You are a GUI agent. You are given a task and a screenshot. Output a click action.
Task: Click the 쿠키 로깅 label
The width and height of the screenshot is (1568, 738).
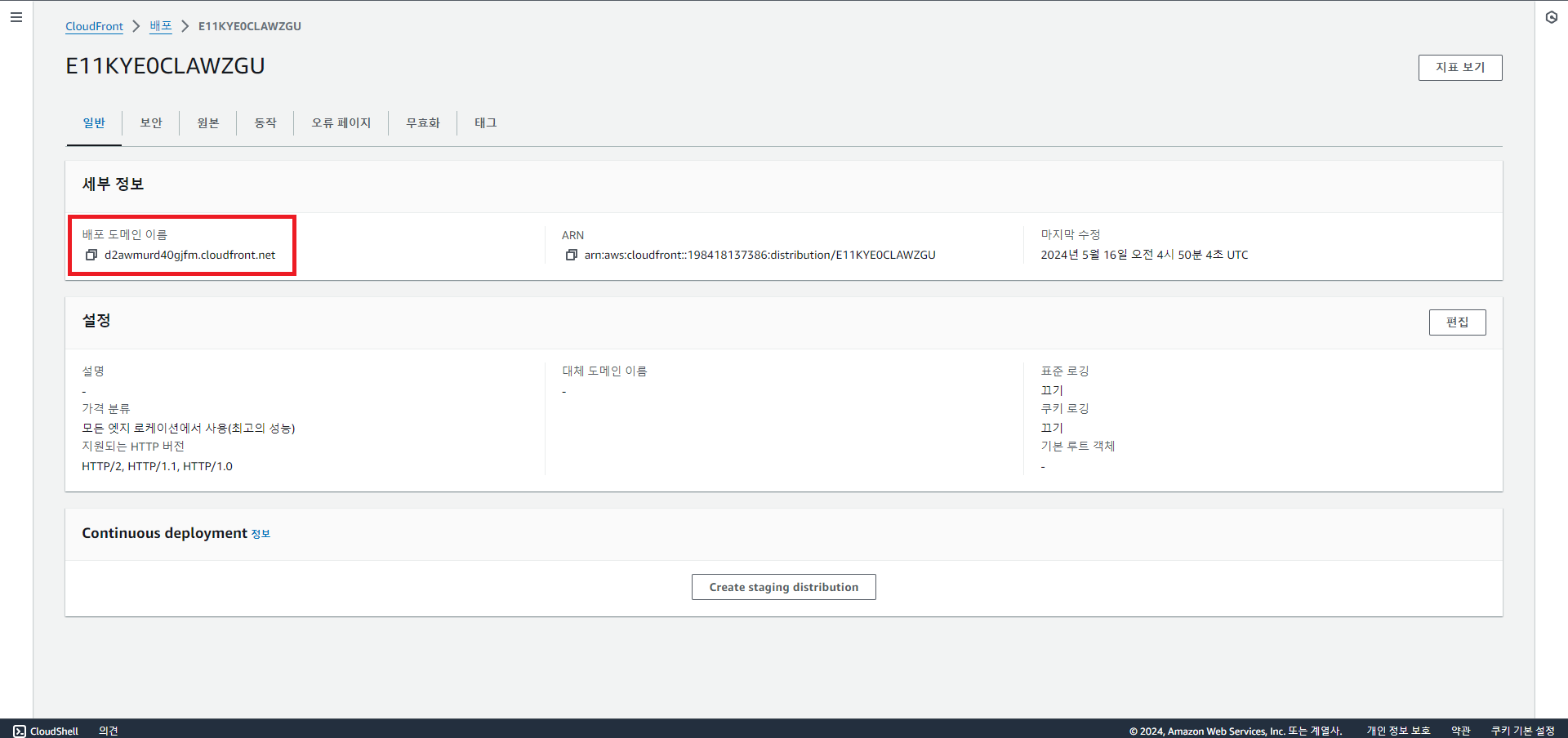tap(1065, 408)
